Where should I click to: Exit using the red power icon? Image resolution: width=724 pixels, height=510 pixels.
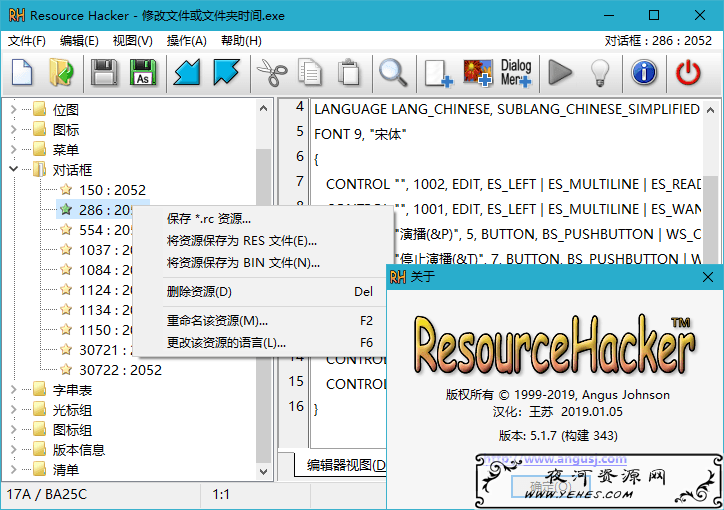tap(688, 72)
